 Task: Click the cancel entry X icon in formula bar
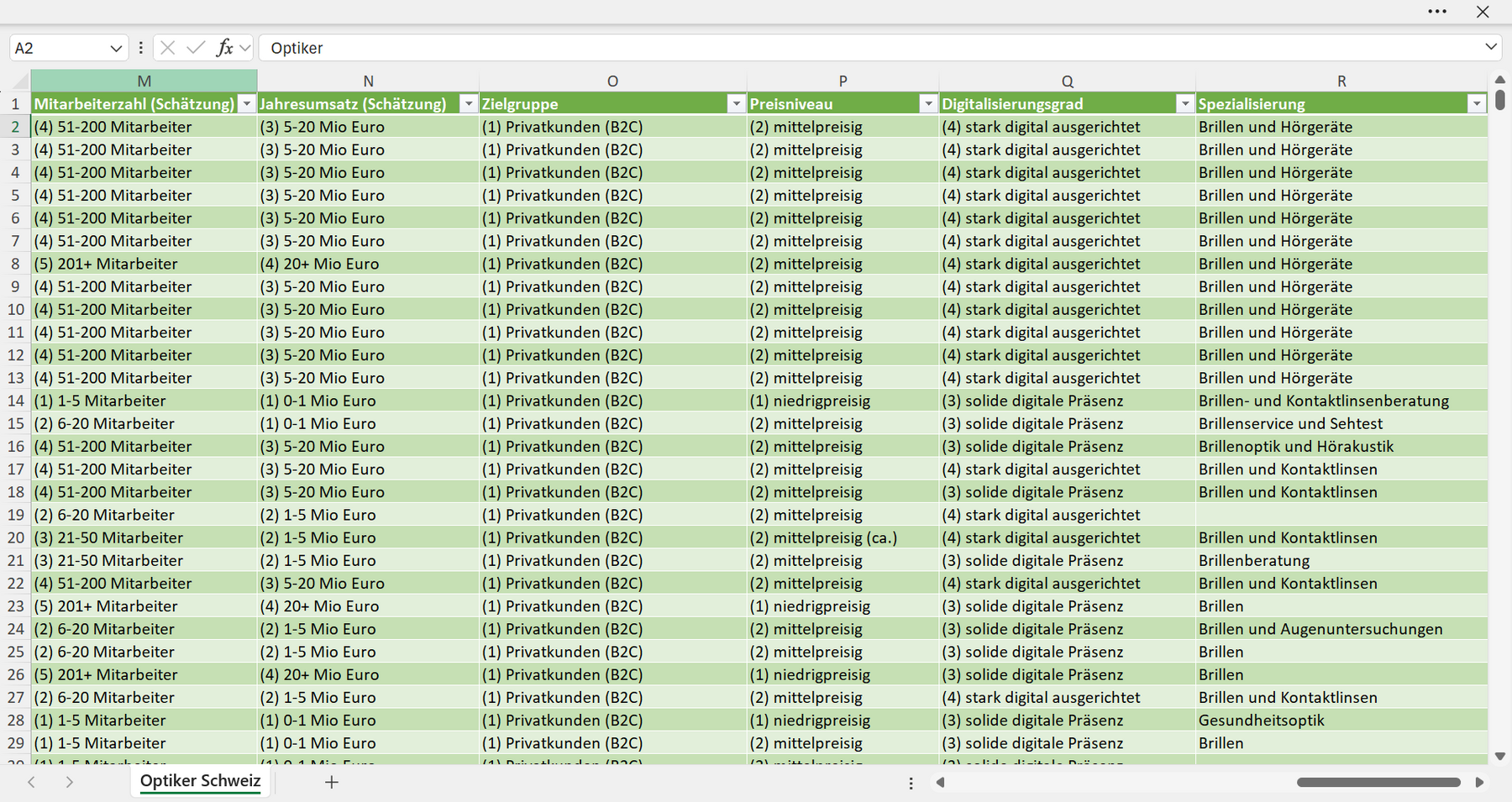point(168,48)
